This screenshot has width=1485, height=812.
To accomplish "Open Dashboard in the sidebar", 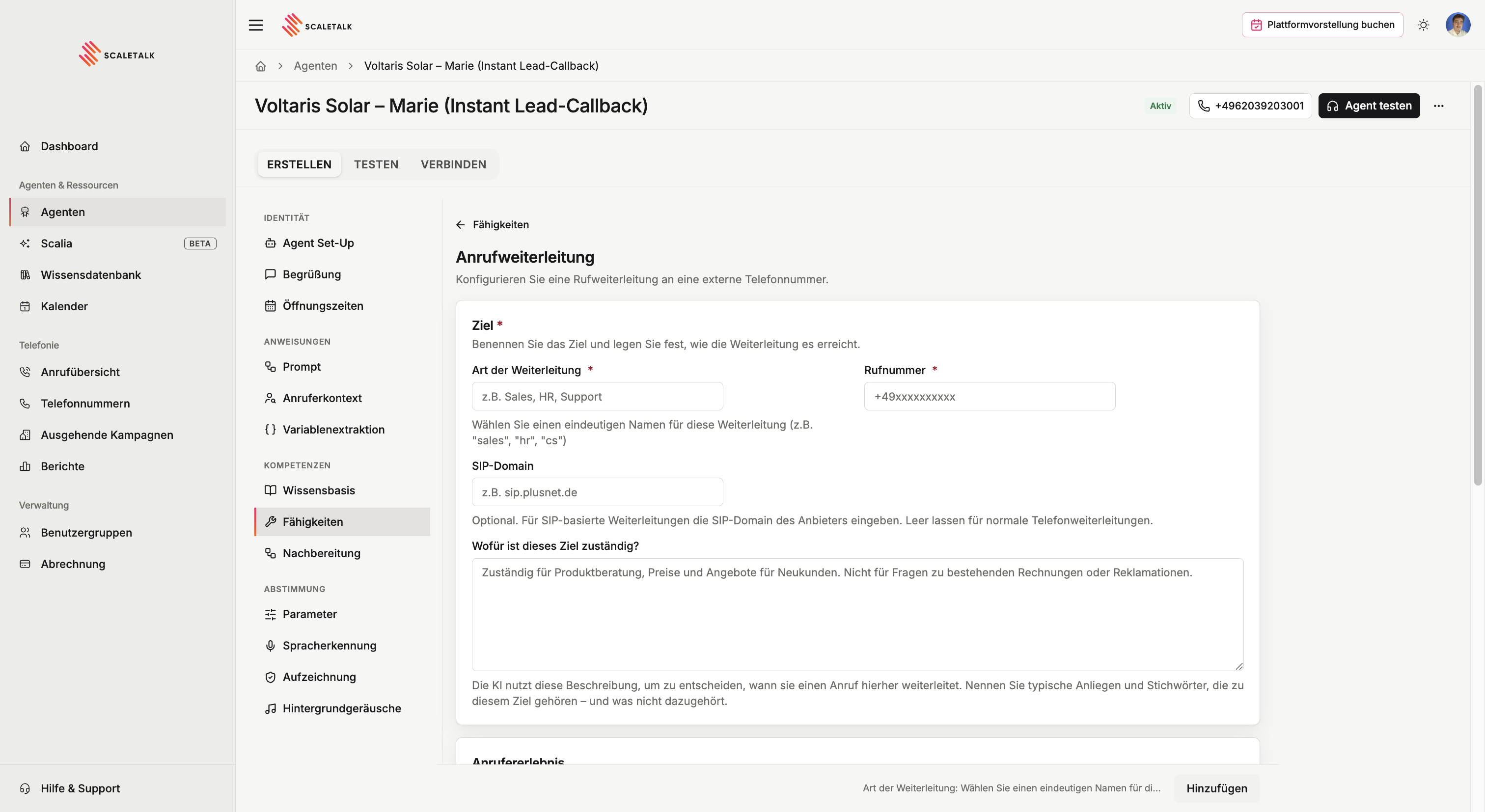I will point(117,146).
